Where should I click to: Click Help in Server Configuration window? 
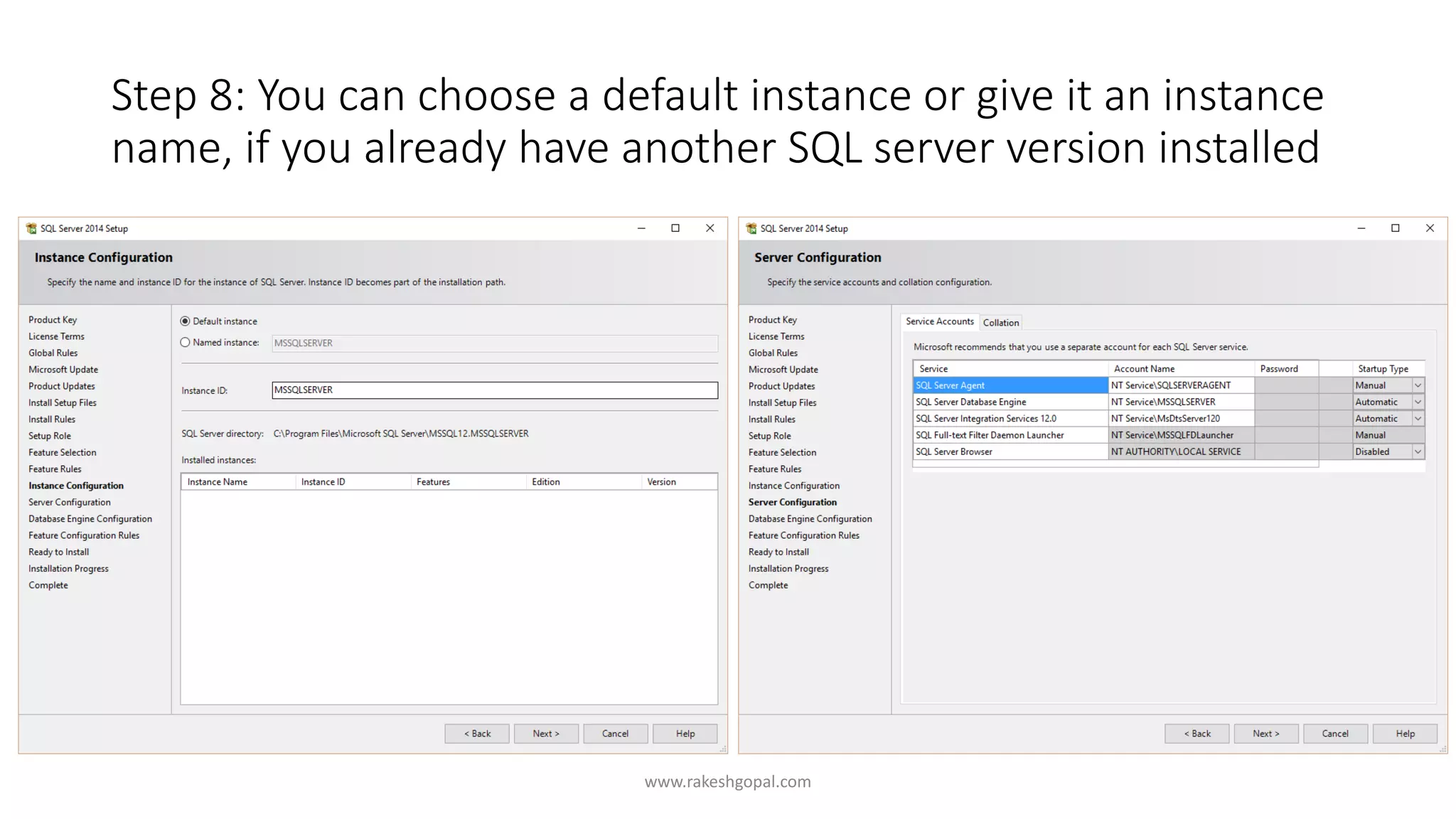1406,734
